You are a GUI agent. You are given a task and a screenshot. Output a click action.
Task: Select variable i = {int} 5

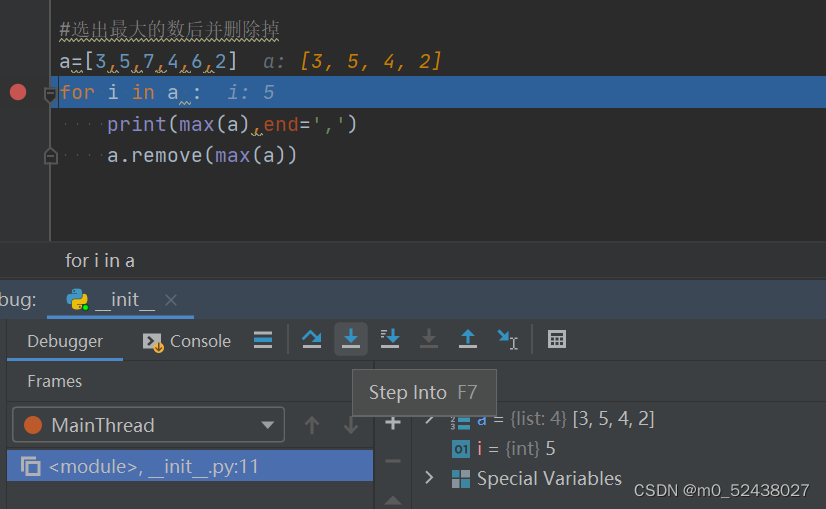click(516, 448)
